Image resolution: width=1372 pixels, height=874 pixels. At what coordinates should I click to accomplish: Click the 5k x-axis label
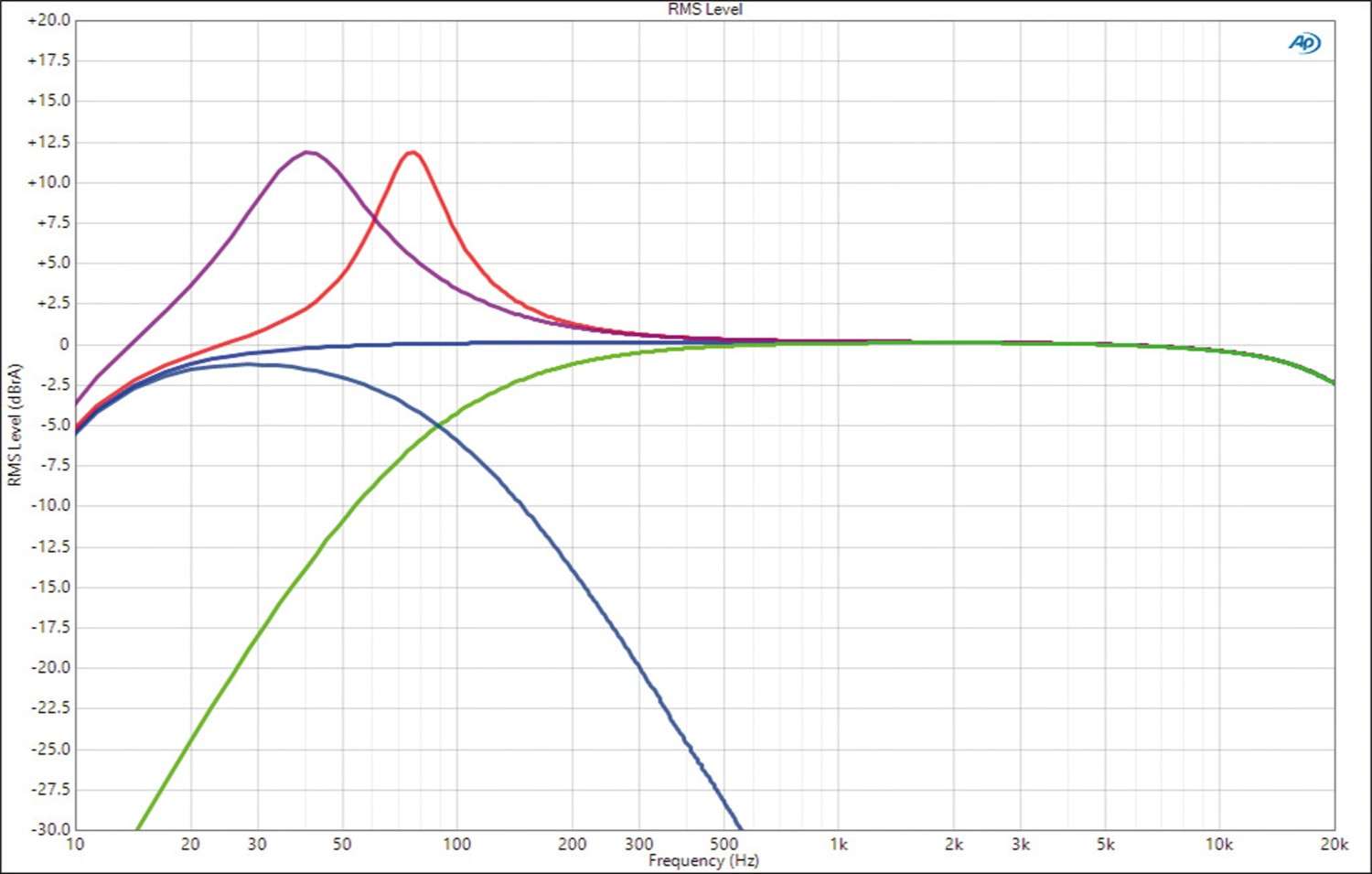pyautogui.click(x=1106, y=844)
